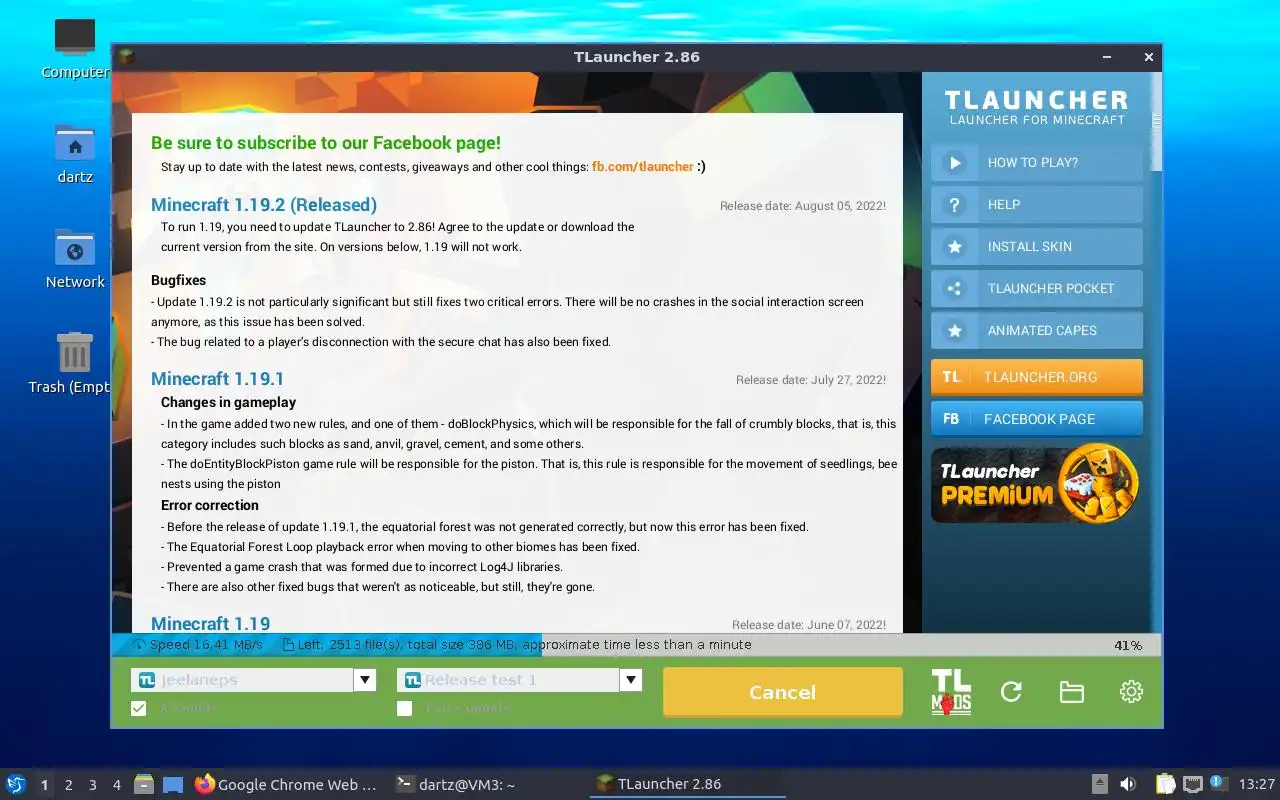
Task: Toggle the Accounts checkbox
Action: (139, 708)
